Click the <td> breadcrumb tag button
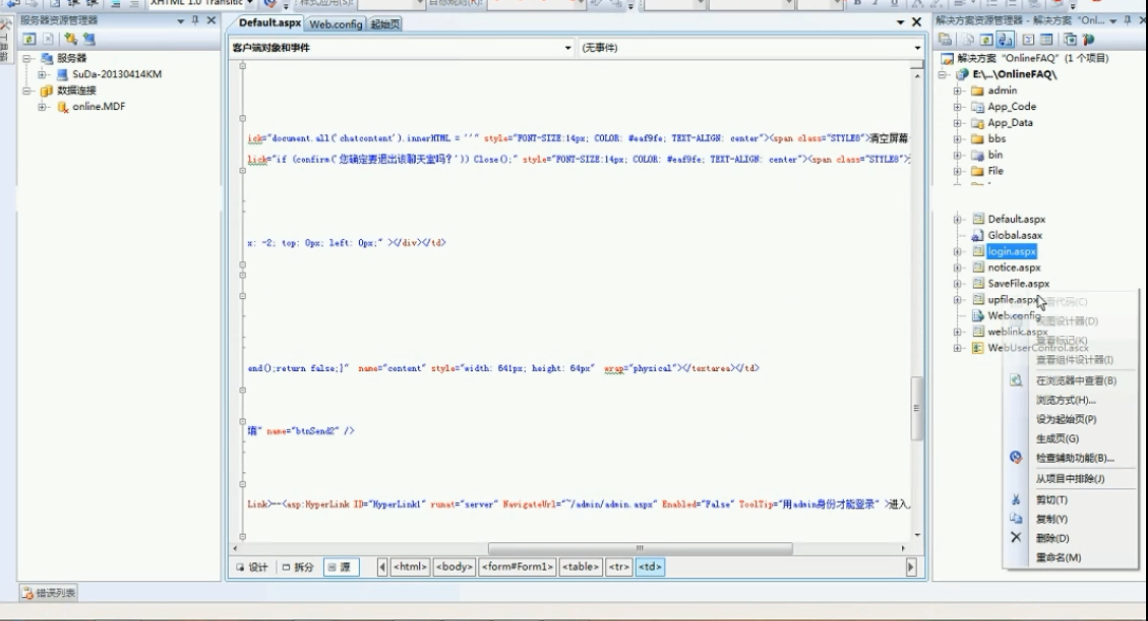The image size is (1148, 621). tap(650, 567)
